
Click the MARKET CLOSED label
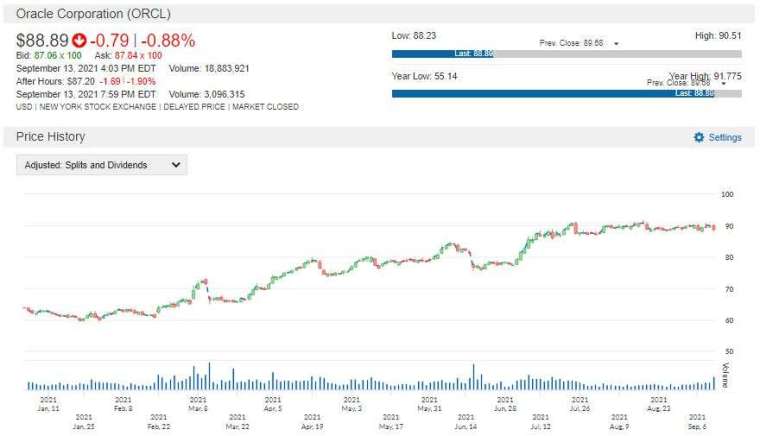click(265, 107)
